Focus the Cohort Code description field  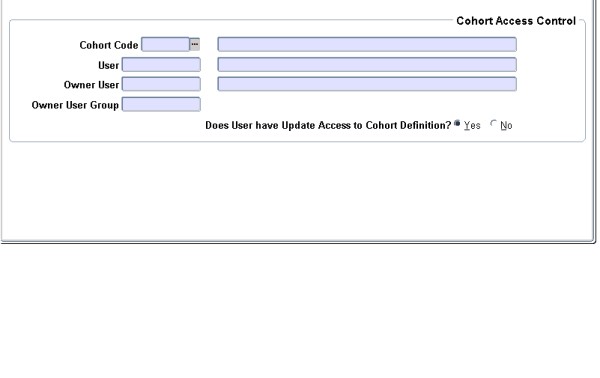[x=367, y=44]
